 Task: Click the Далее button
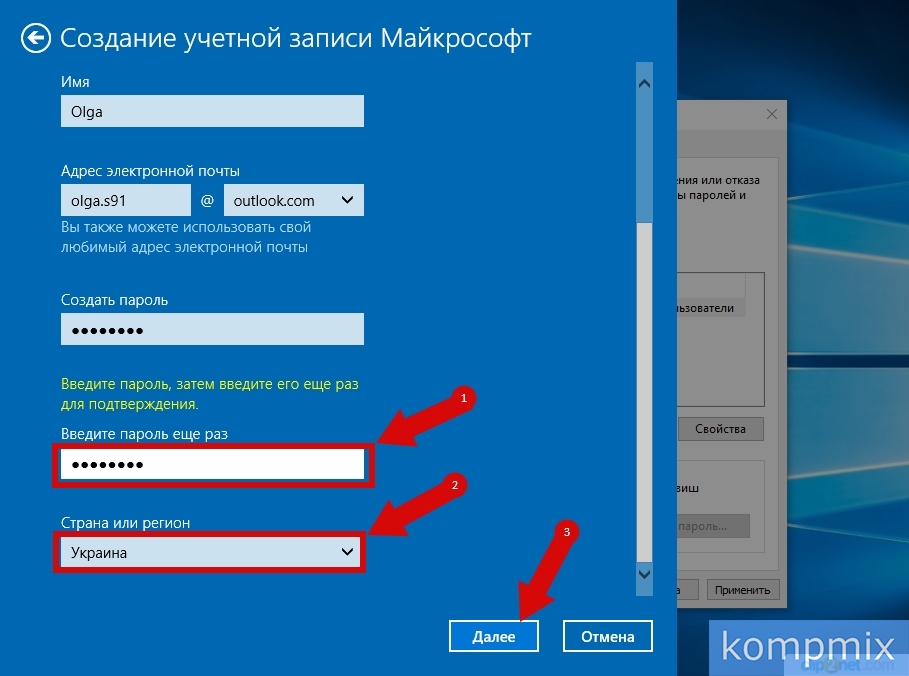pos(494,636)
